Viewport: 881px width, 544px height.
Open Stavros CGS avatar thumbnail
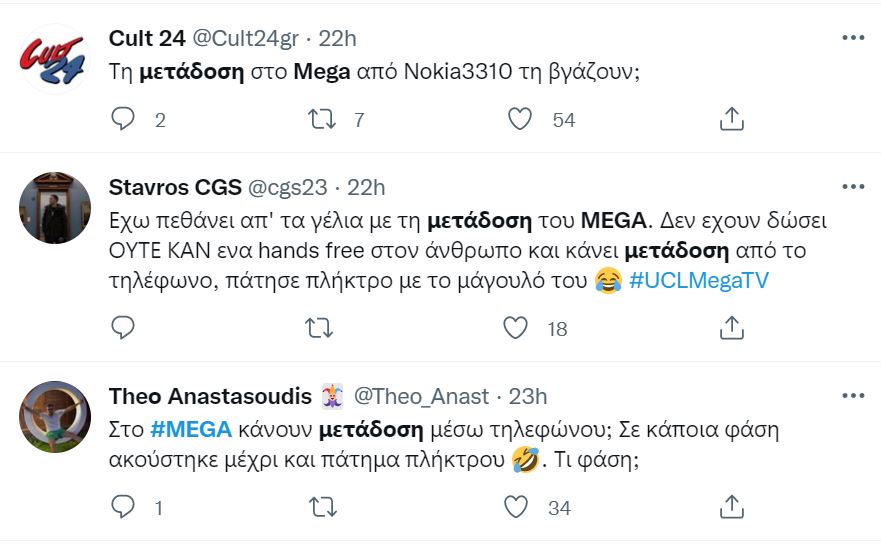click(55, 208)
